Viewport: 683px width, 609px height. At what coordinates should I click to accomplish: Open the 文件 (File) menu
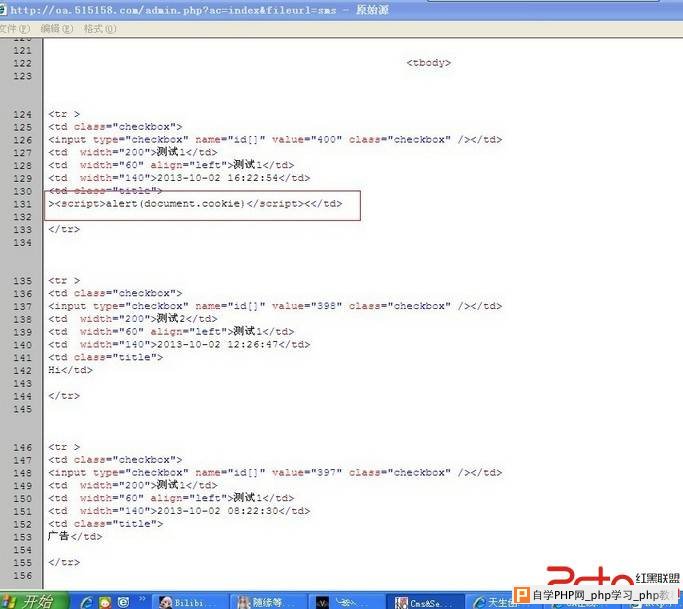click(x=15, y=29)
